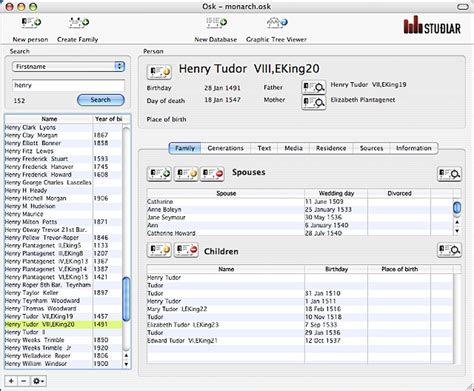Screen dimensions: 474x391
Task: Click the plus button below the name list
Action: [x=11, y=381]
